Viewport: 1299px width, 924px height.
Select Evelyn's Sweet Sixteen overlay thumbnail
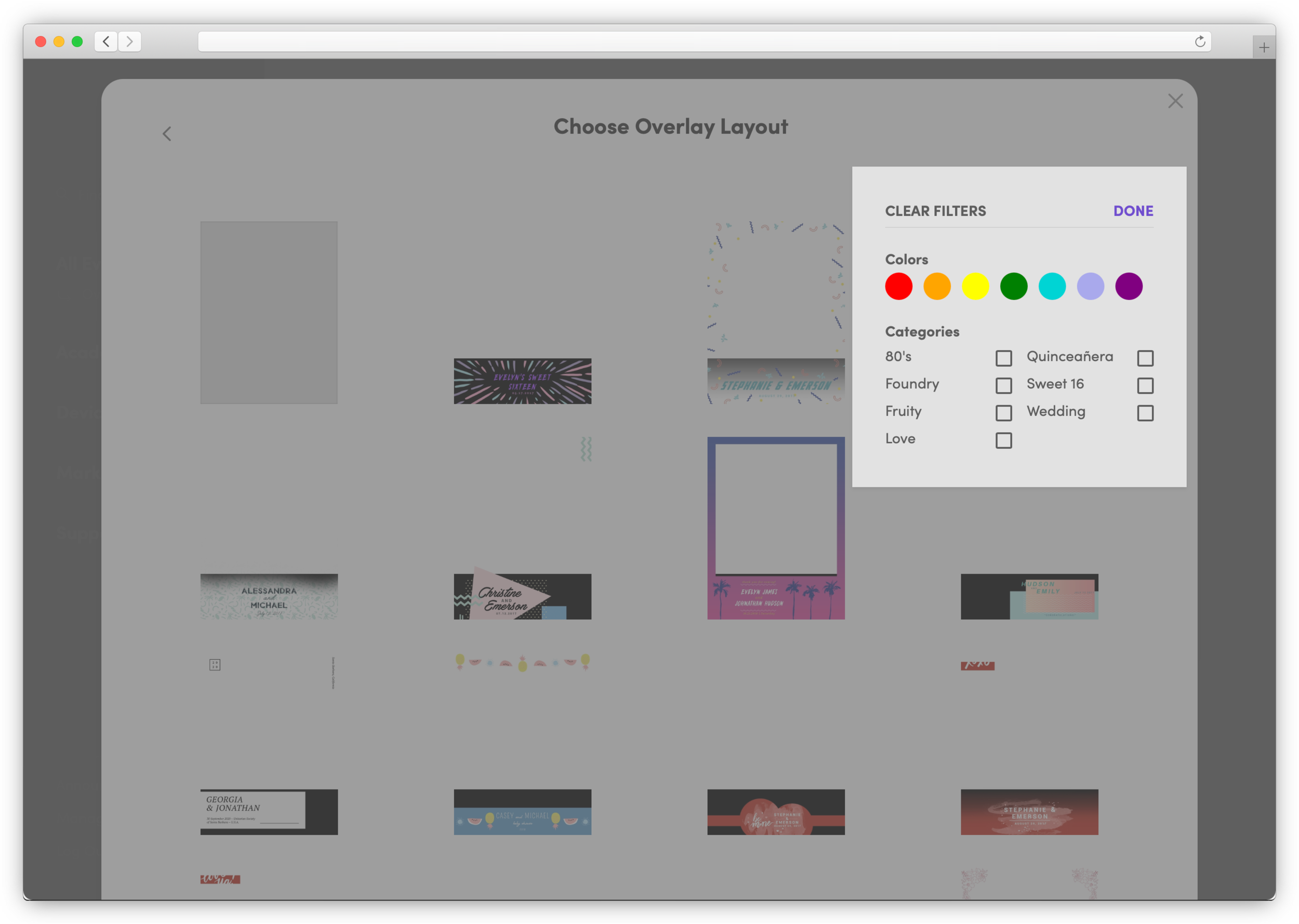[522, 381]
